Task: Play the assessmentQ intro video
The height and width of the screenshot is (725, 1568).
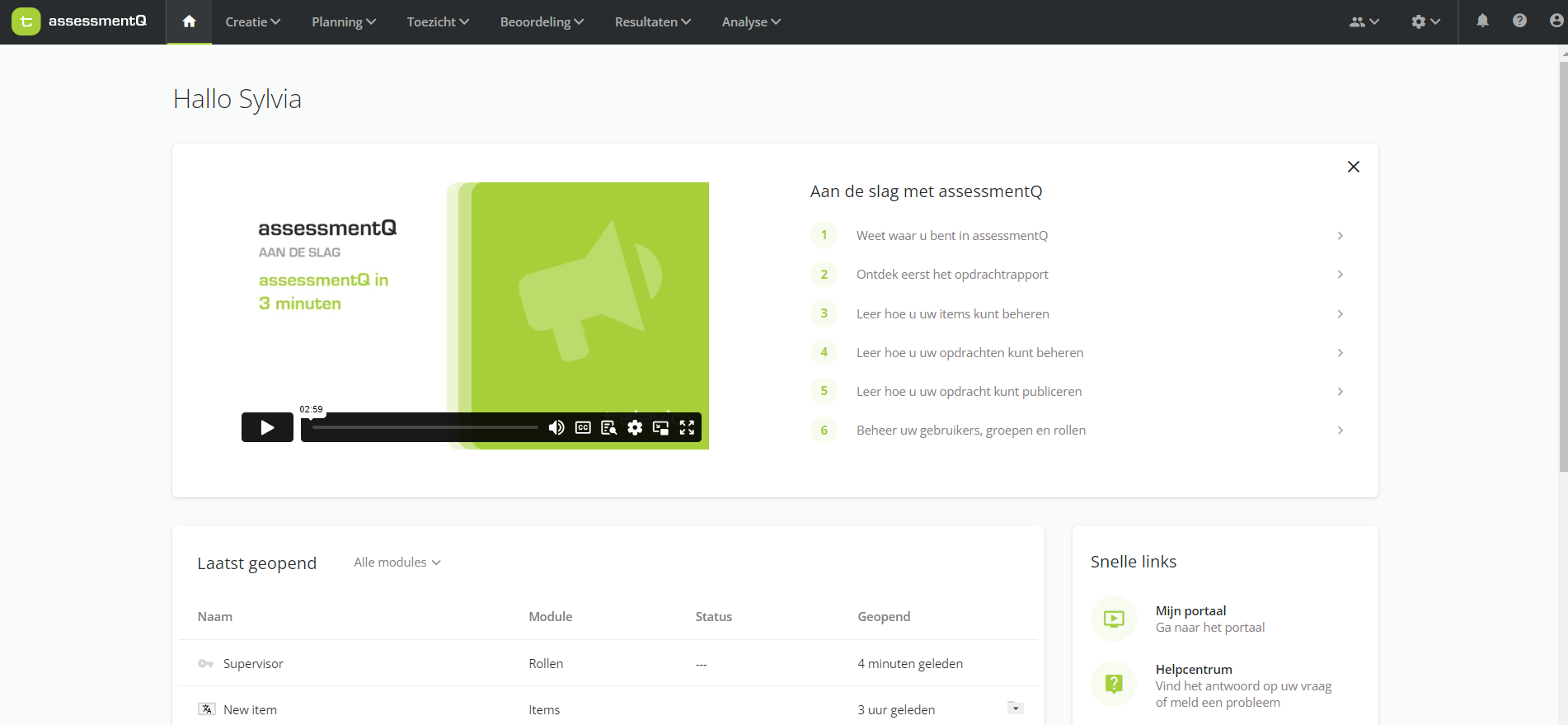Action: (x=267, y=427)
